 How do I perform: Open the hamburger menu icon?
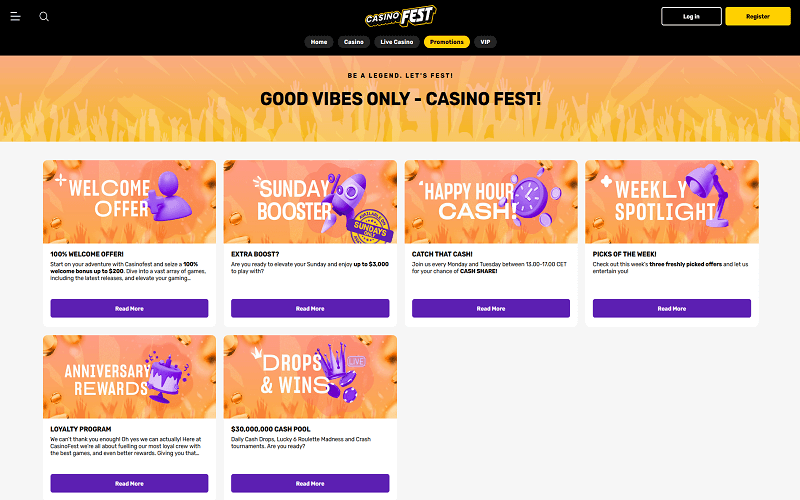[15, 16]
